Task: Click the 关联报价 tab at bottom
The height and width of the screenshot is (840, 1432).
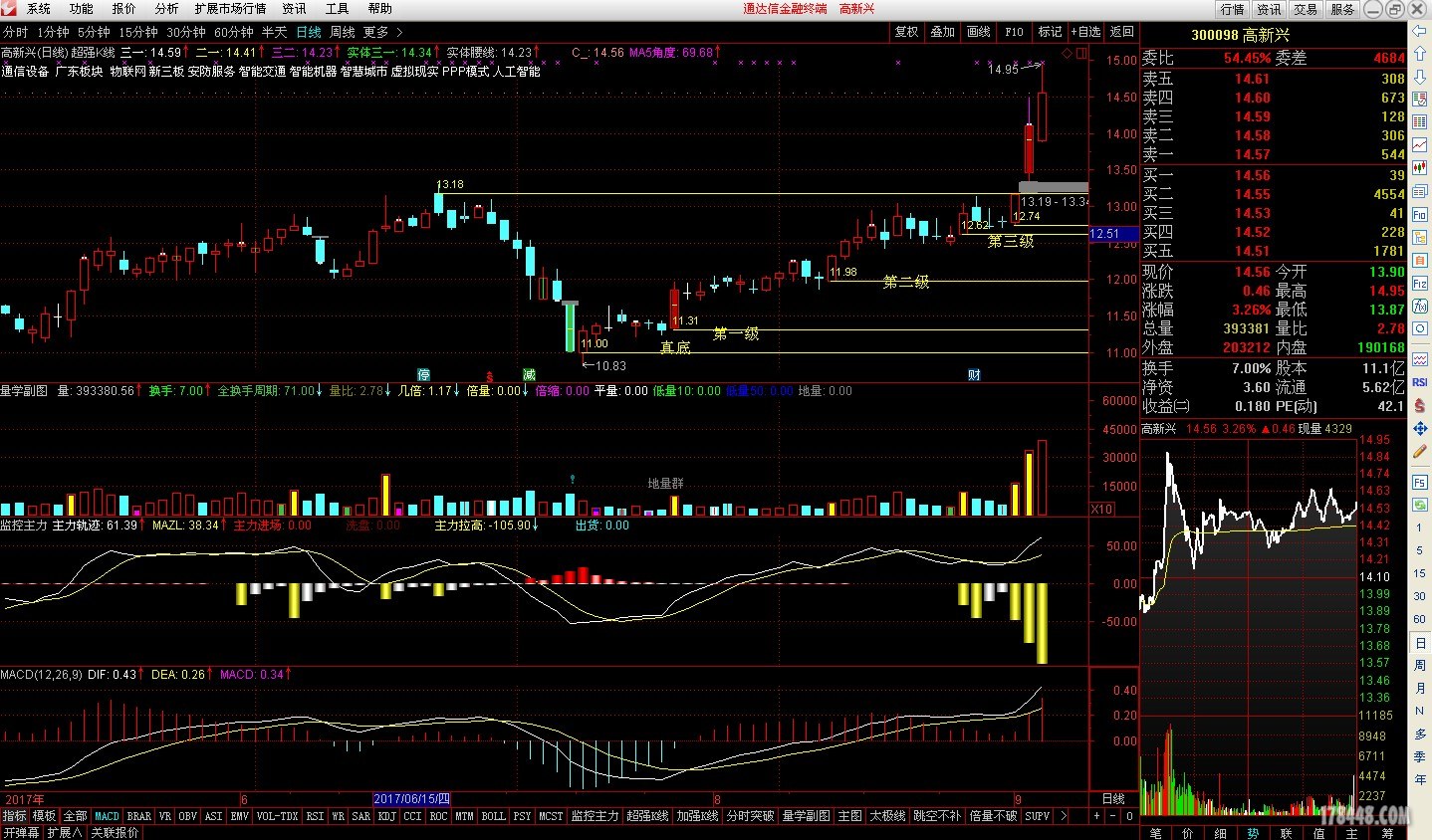Action: tap(115, 832)
